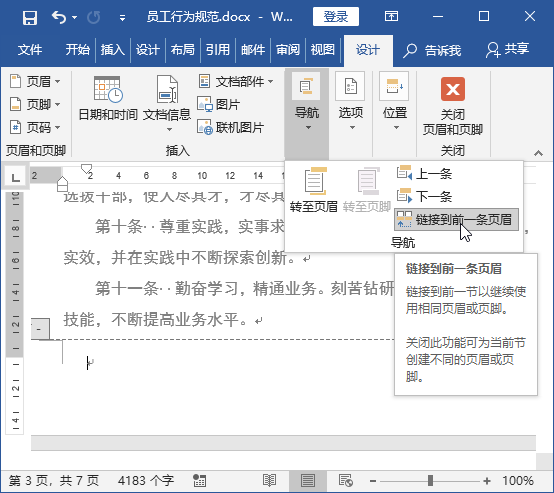Open the 文件 menu tab
Viewport: 554px width, 493px height.
click(x=30, y=49)
